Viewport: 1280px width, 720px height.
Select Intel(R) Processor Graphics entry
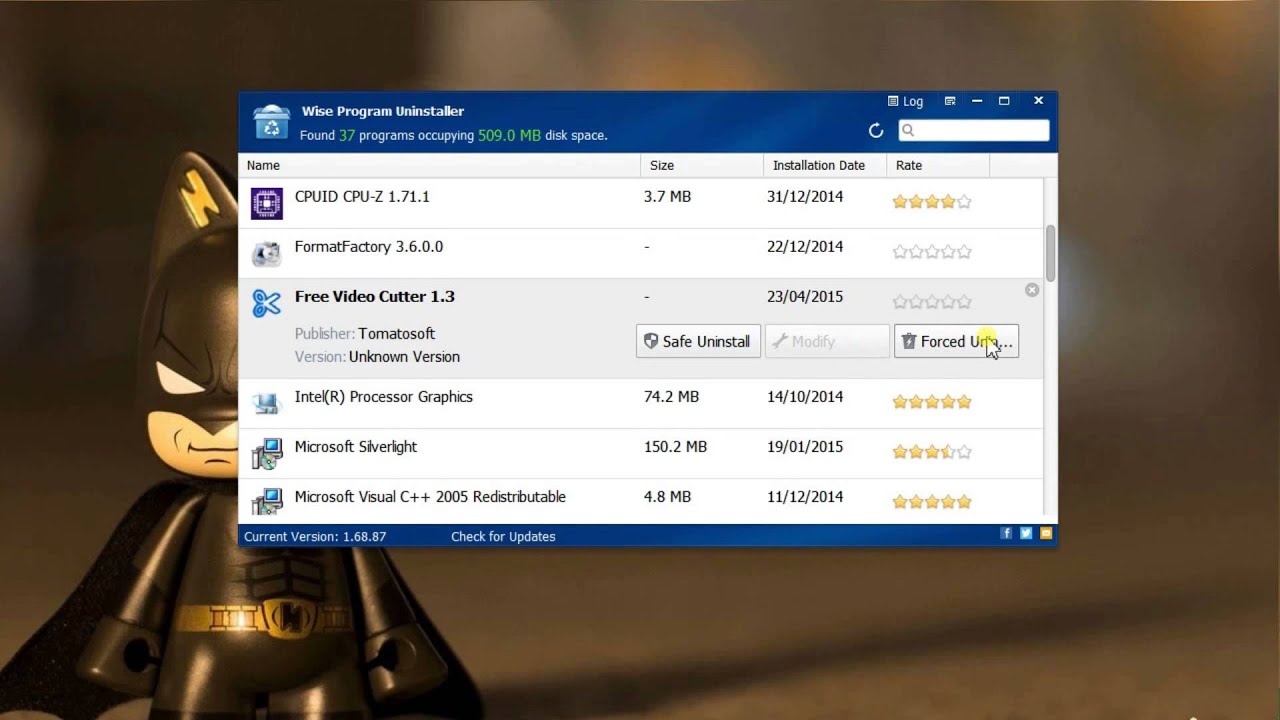[640, 403]
